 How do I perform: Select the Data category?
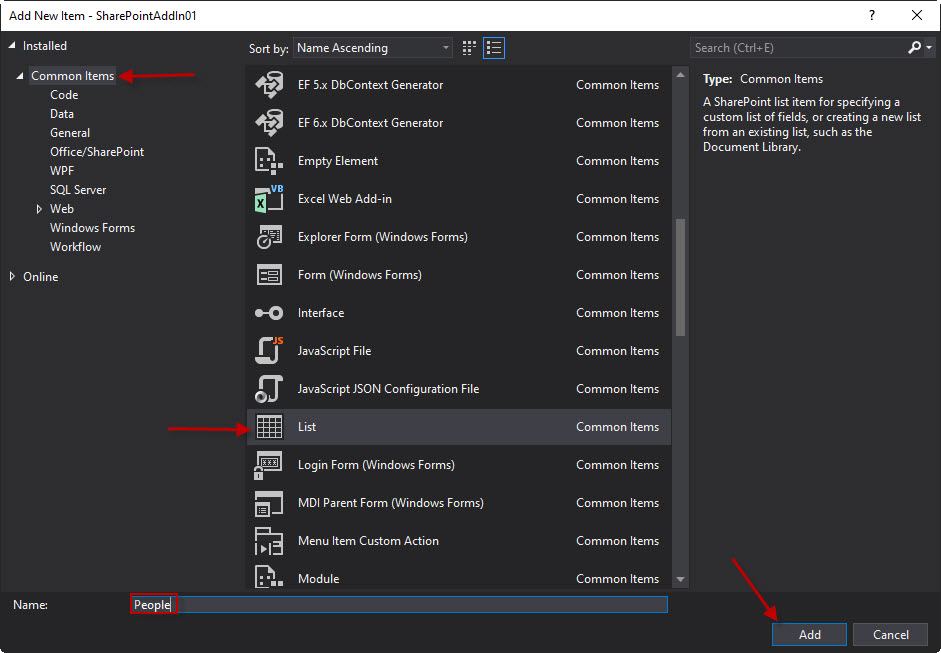tap(62, 113)
